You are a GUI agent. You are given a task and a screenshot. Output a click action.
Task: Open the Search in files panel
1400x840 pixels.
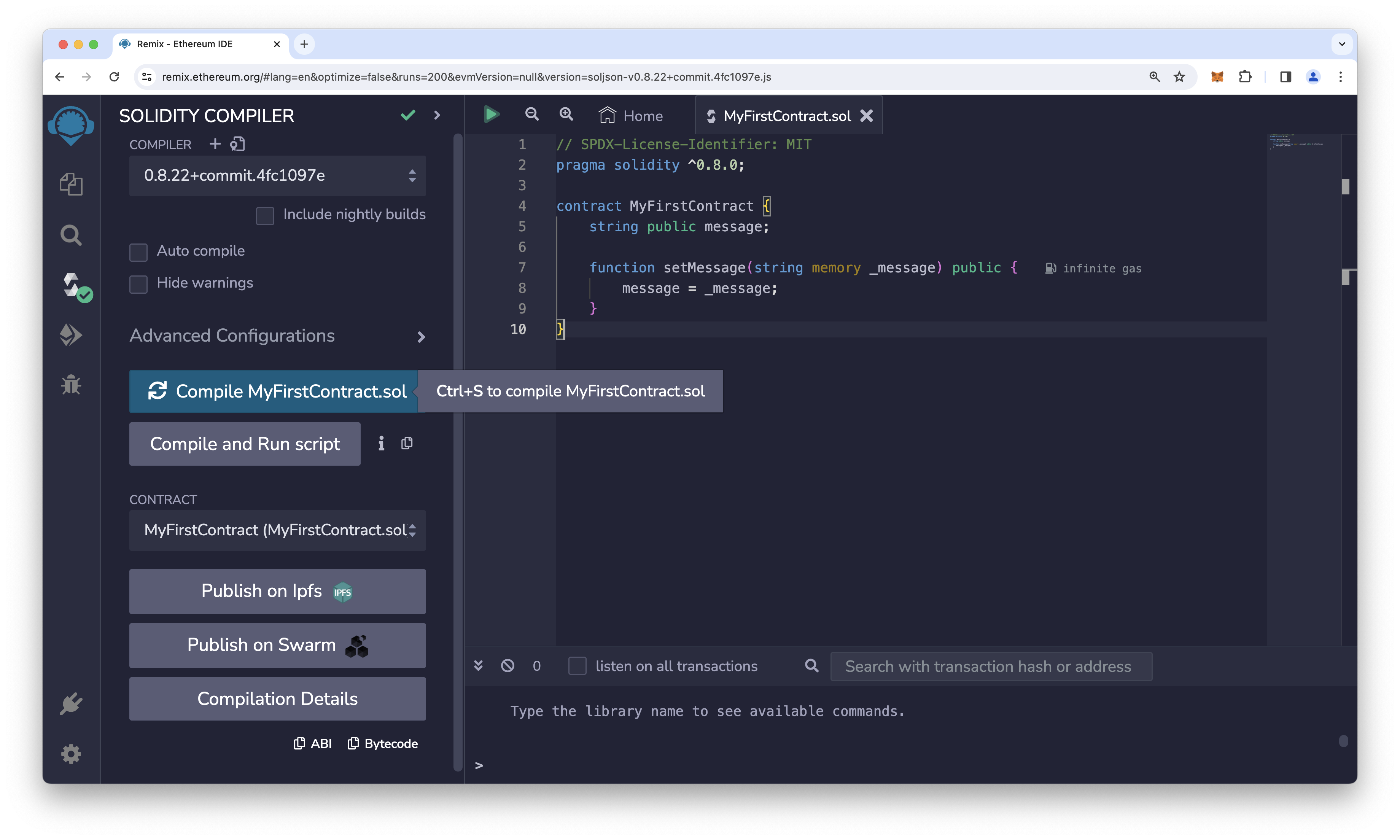coord(71,234)
